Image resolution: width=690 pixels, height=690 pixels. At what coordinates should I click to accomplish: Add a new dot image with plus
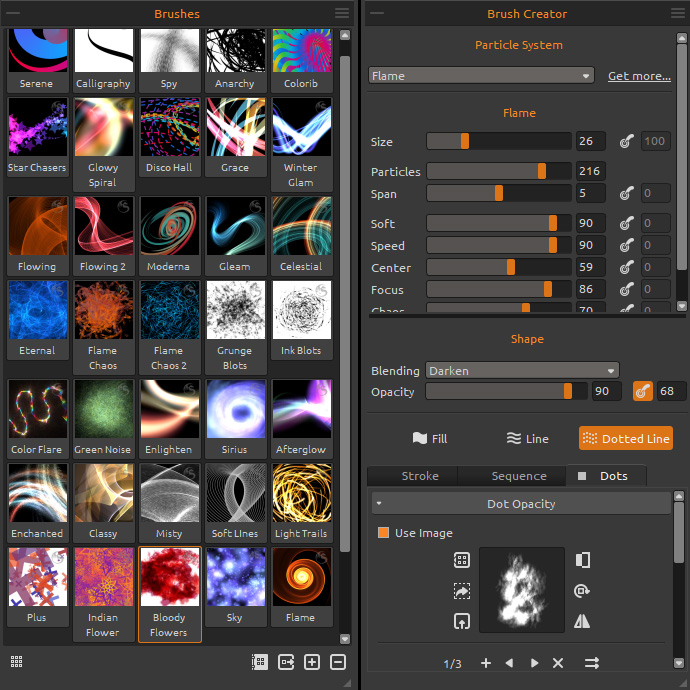pos(486,663)
